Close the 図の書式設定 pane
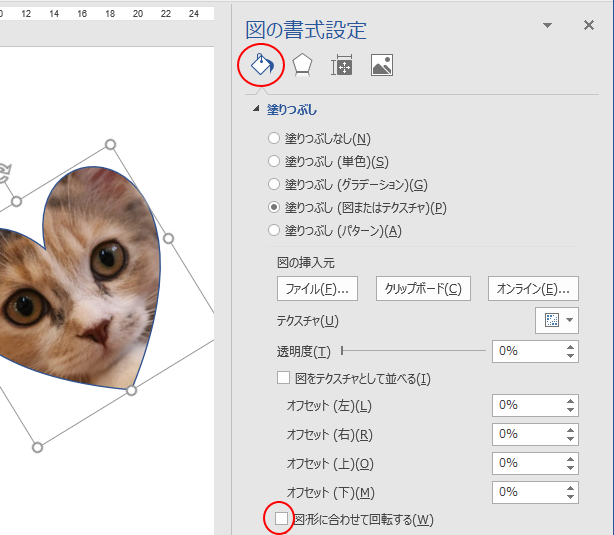This screenshot has height=535, width=614. pos(589,25)
